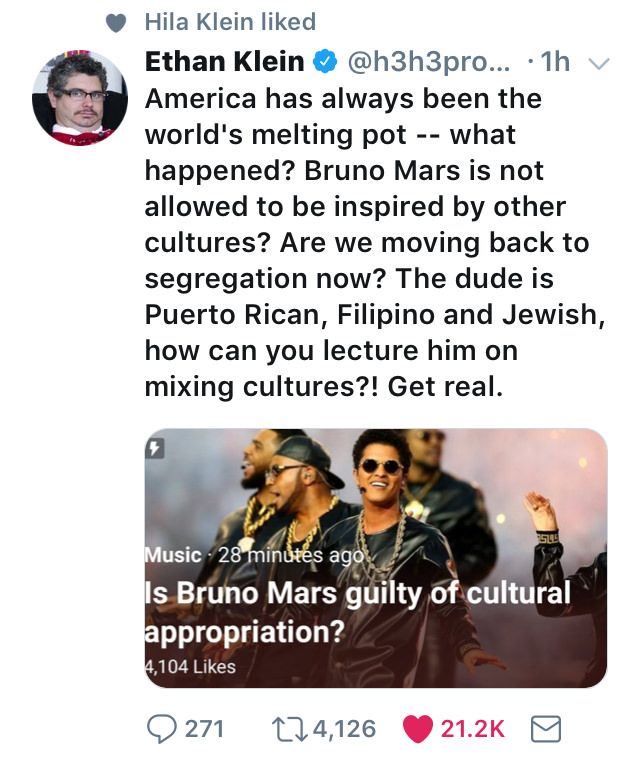This screenshot has height=757, width=640.
Task: Retweet with the retweet arrows icon
Action: point(291,729)
